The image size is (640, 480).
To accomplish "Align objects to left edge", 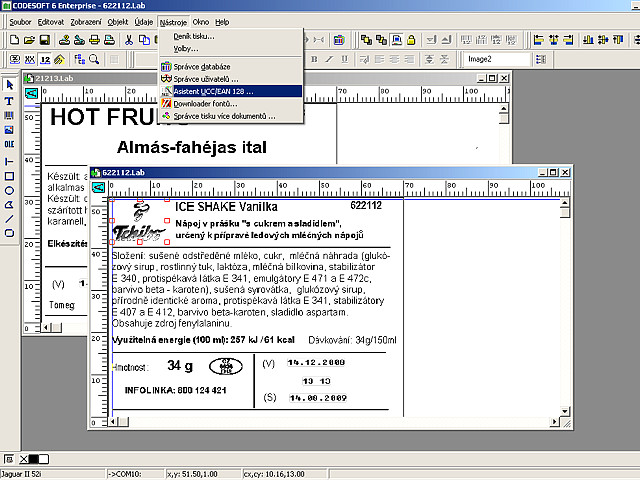I will [x=538, y=40].
